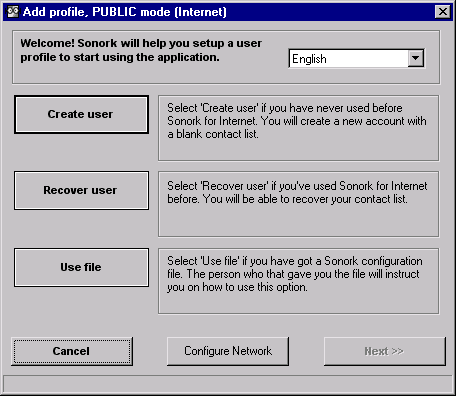Click the greyed-out Next >> button
Viewport: 456px width, 396px height.
coord(385,351)
